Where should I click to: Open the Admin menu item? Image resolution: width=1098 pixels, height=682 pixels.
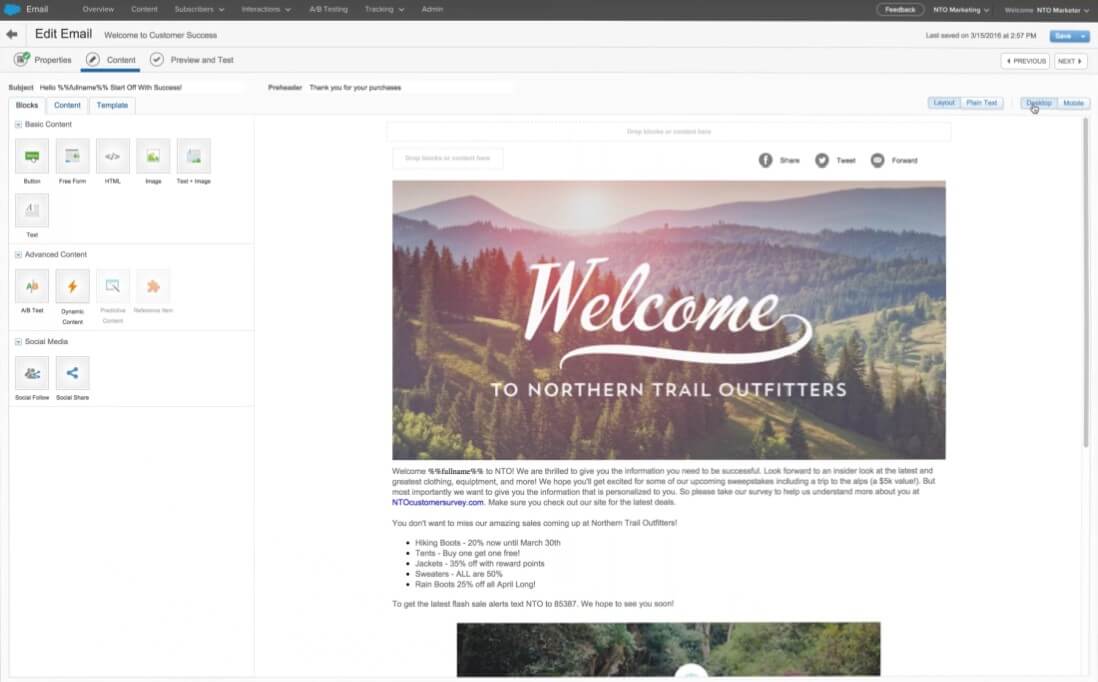[x=432, y=9]
